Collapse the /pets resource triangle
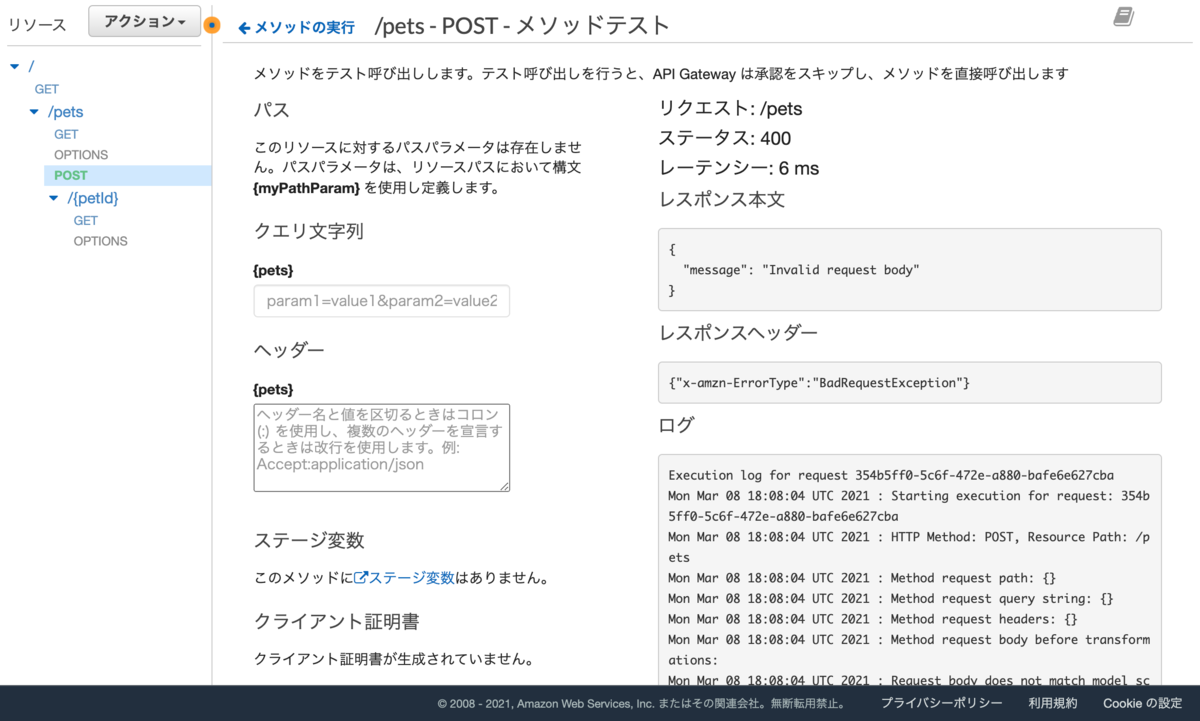Viewport: 1200px width, 721px height. click(x=34, y=112)
